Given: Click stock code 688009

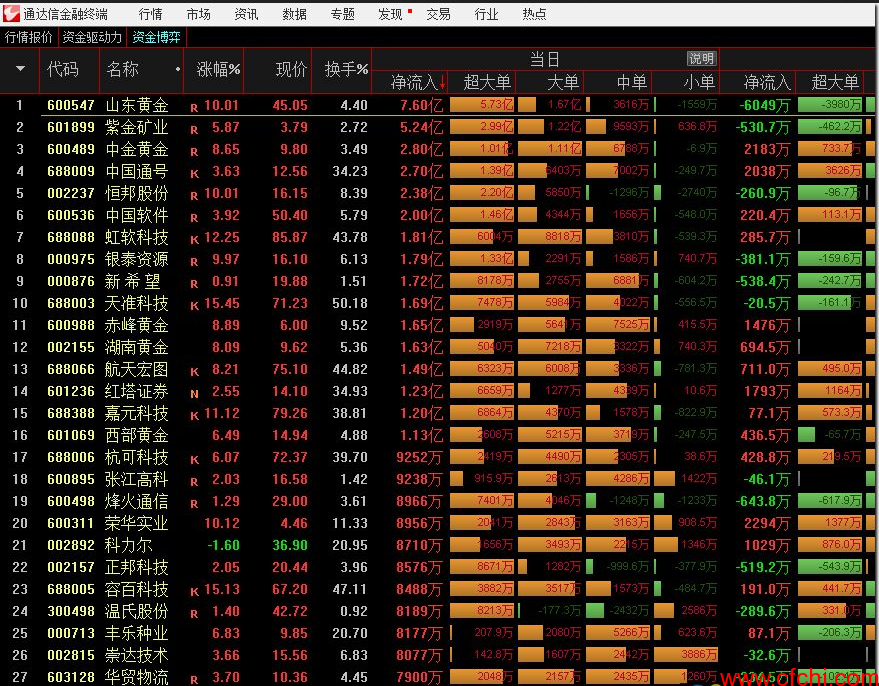Looking at the screenshot, I should 71,171.
